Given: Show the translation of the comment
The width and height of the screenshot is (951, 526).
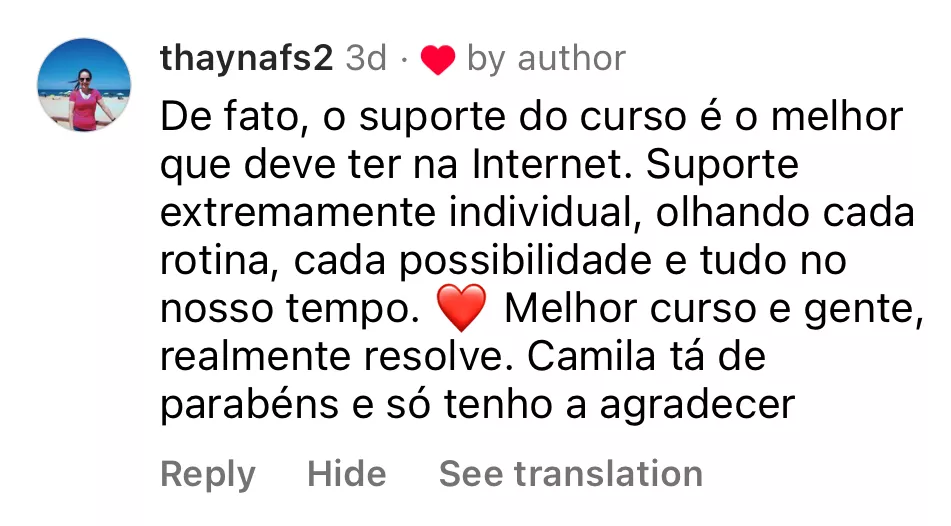Looking at the screenshot, I should [571, 474].
